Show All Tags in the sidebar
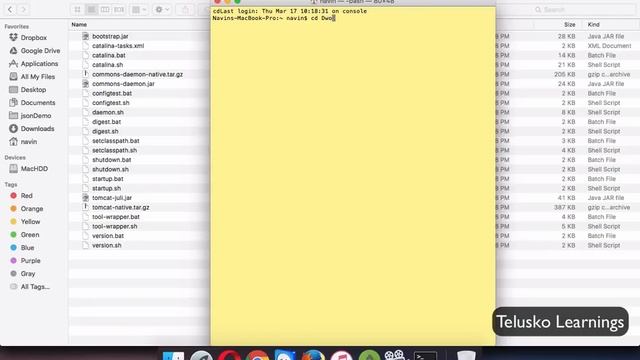This screenshot has width=640, height=360. [x=35, y=287]
